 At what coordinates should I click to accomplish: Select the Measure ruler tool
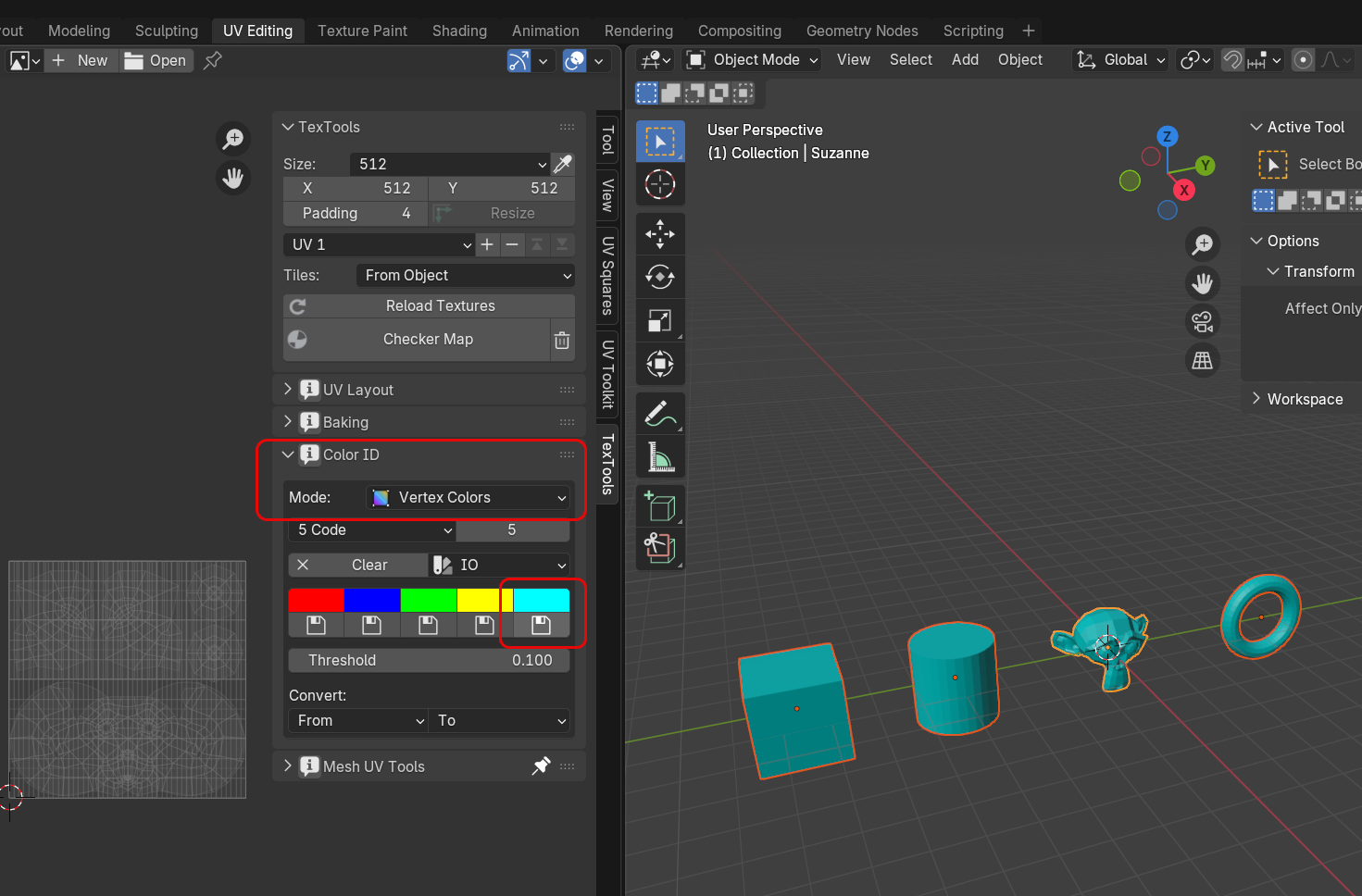click(x=660, y=456)
